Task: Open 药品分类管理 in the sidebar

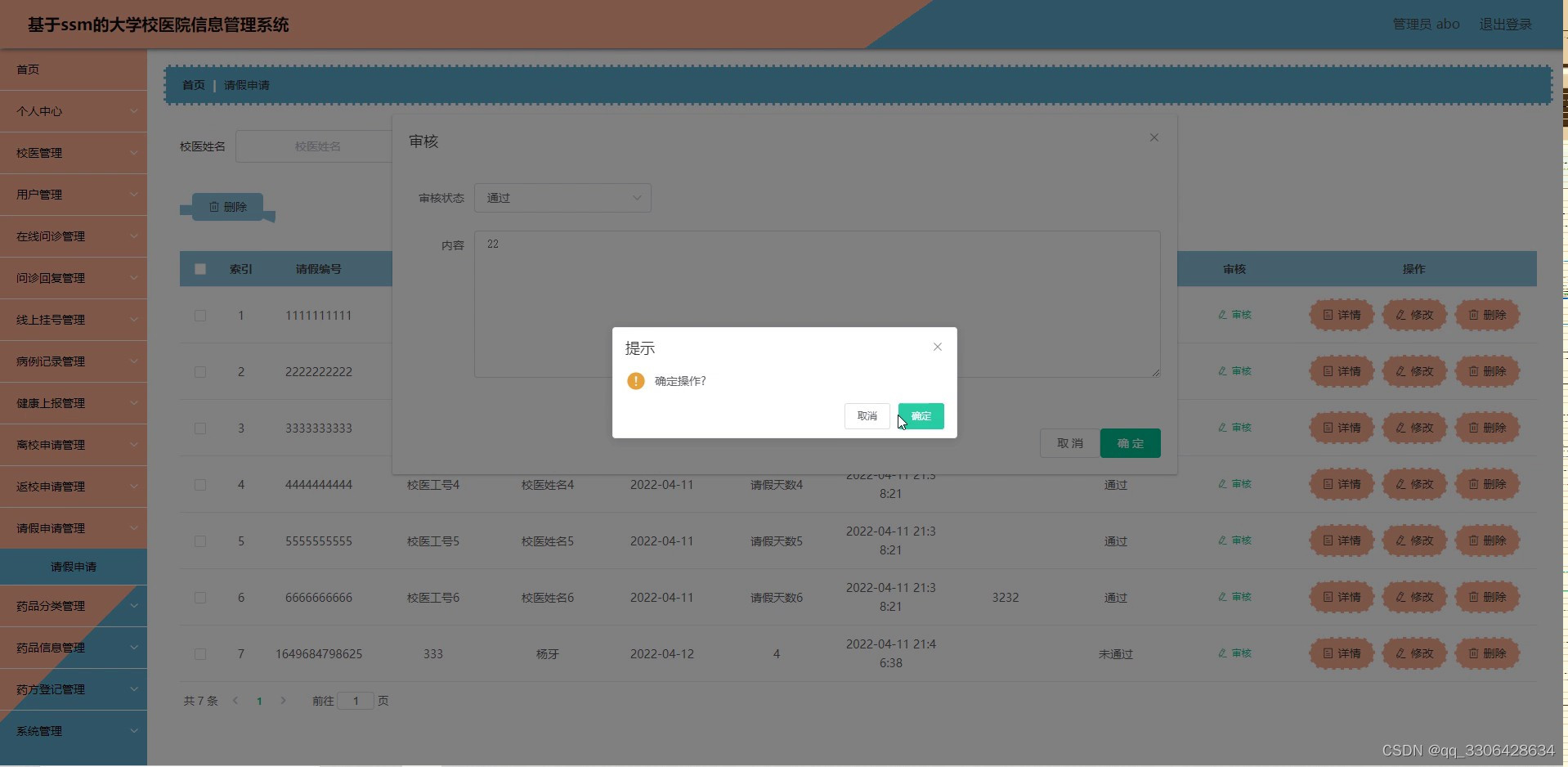Action: (x=74, y=606)
